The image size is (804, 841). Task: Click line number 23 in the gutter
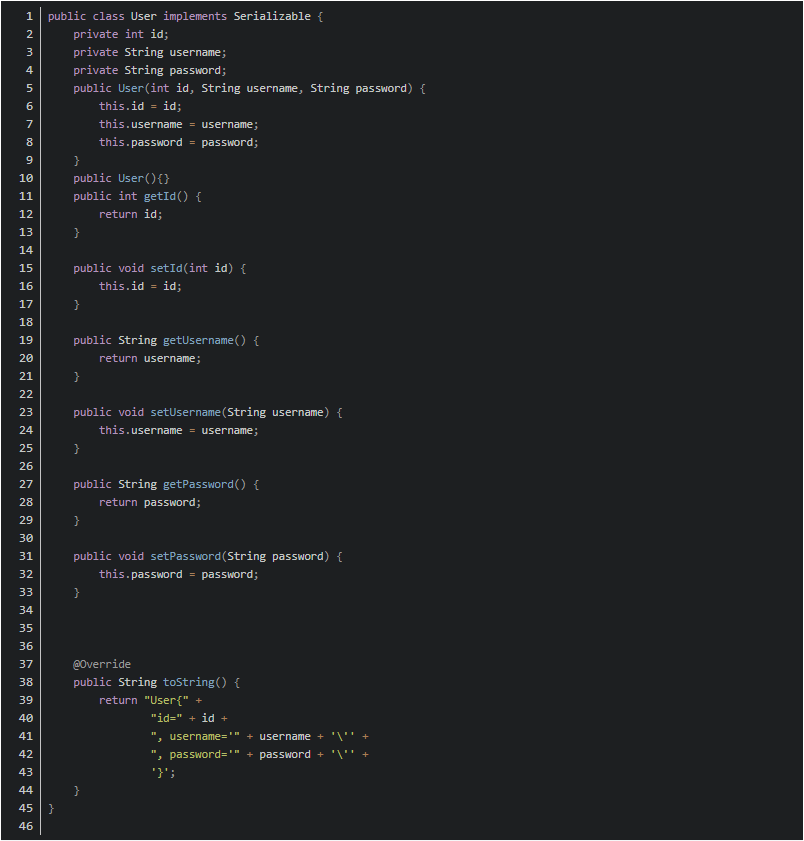[26, 412]
